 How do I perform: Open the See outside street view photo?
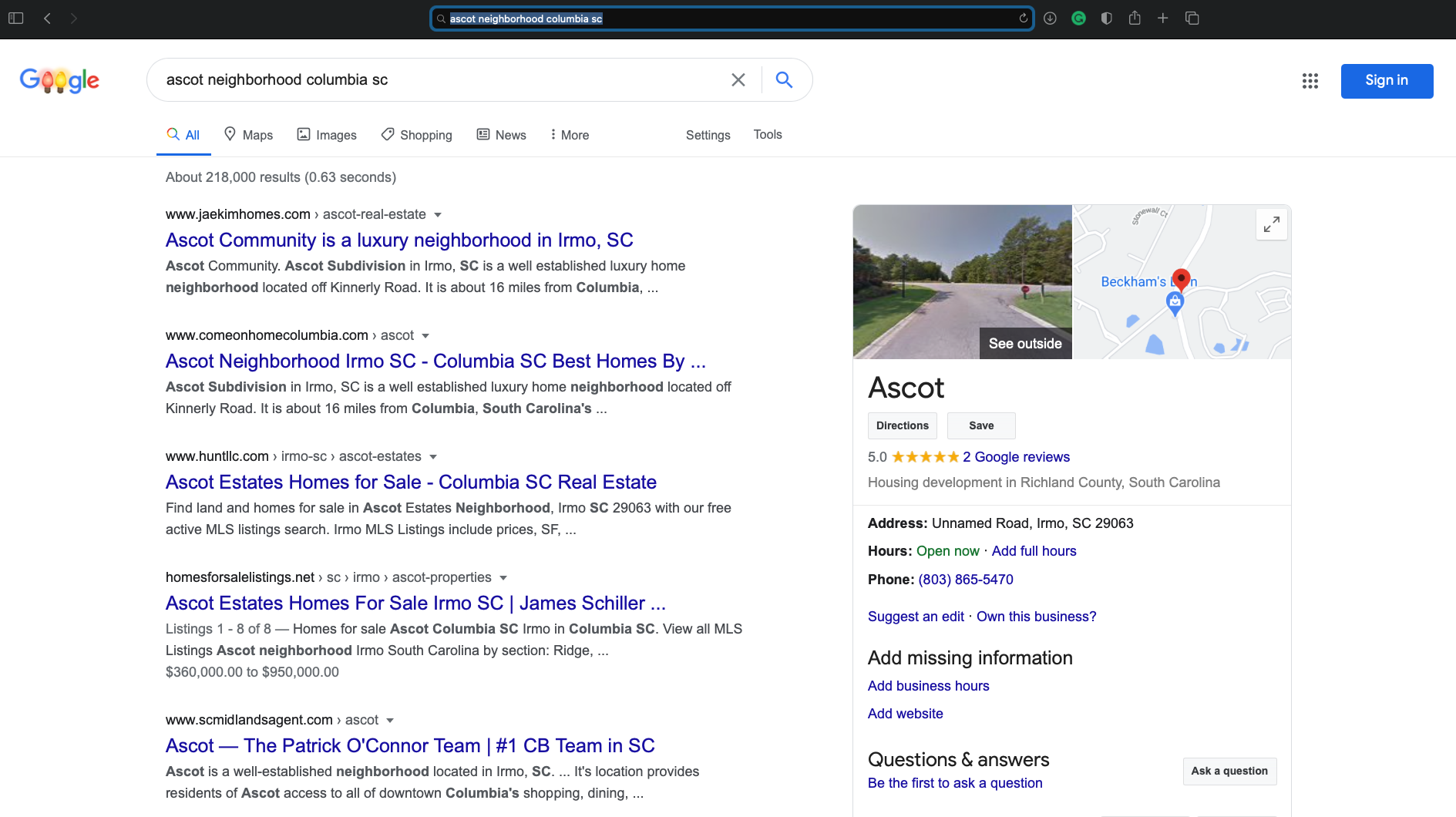coord(962,281)
